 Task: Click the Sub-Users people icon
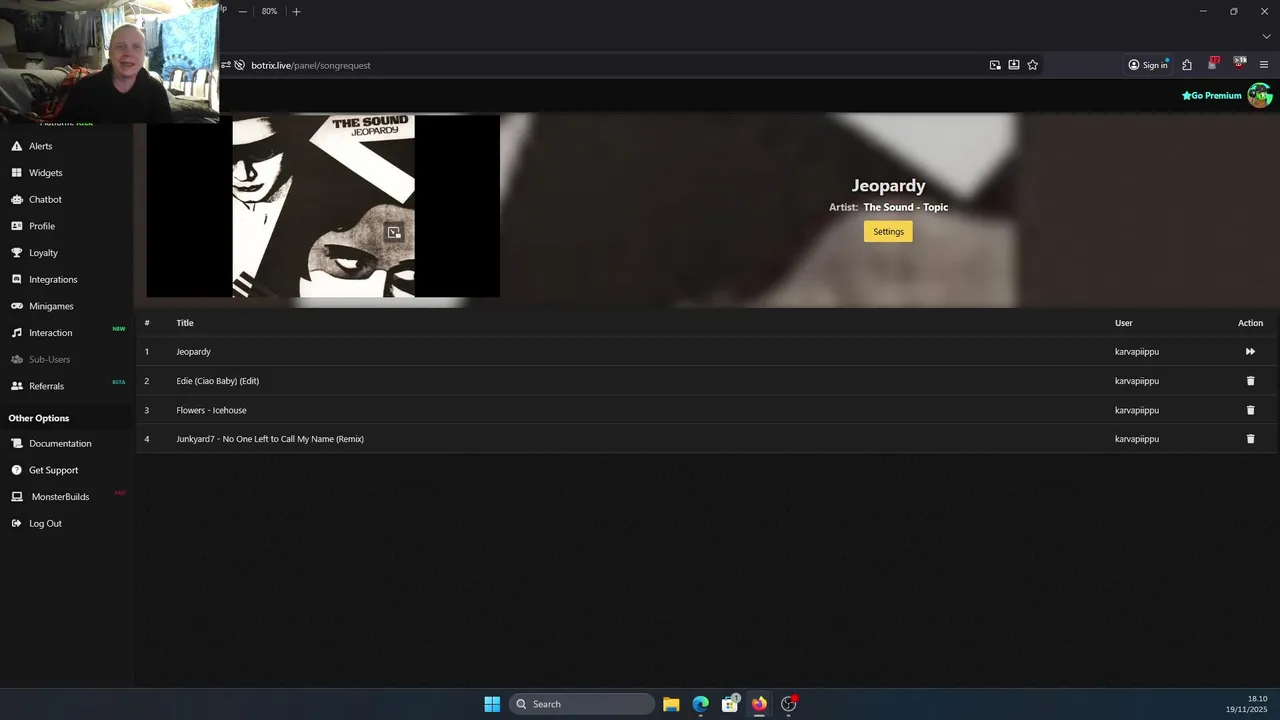click(17, 359)
